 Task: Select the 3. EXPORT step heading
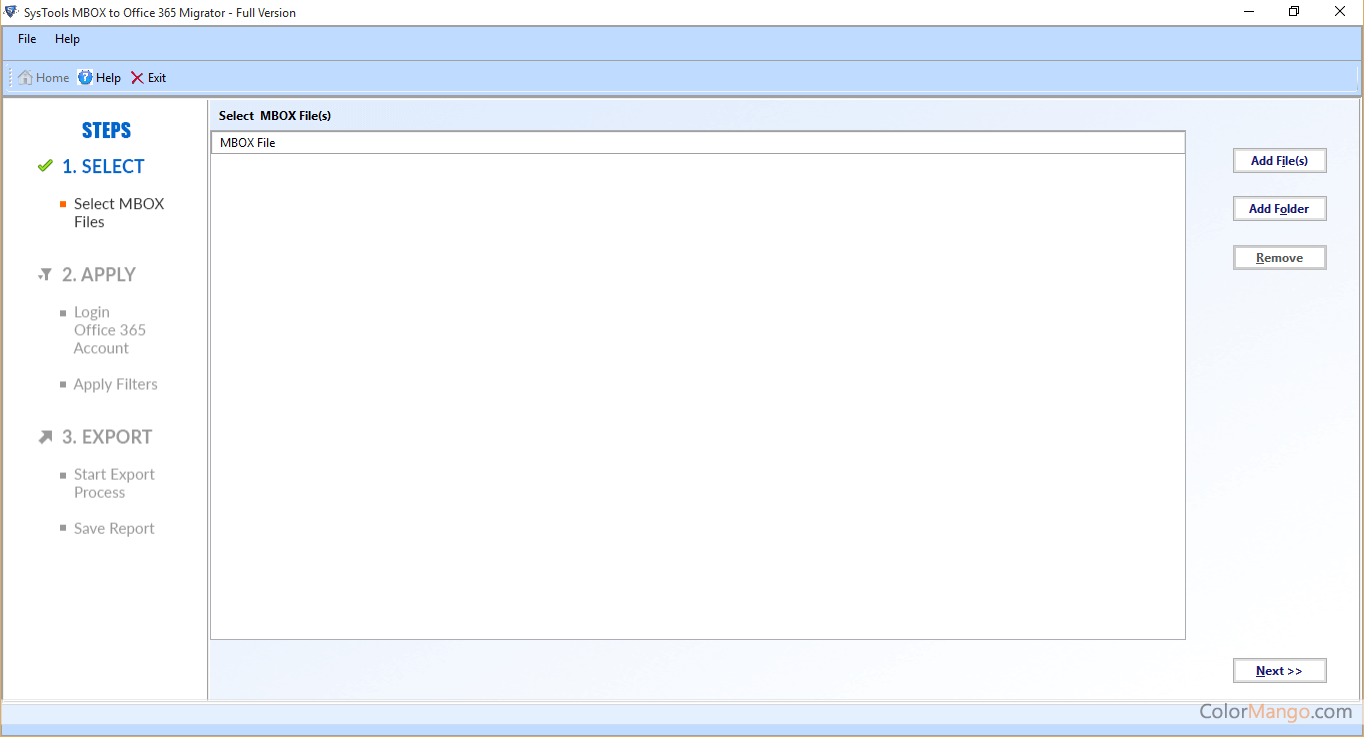[107, 437]
